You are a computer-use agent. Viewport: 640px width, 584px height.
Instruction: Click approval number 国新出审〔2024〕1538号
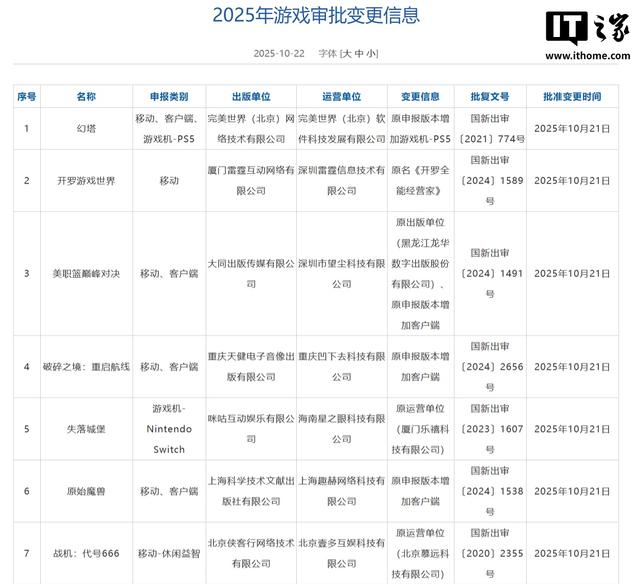click(x=490, y=491)
